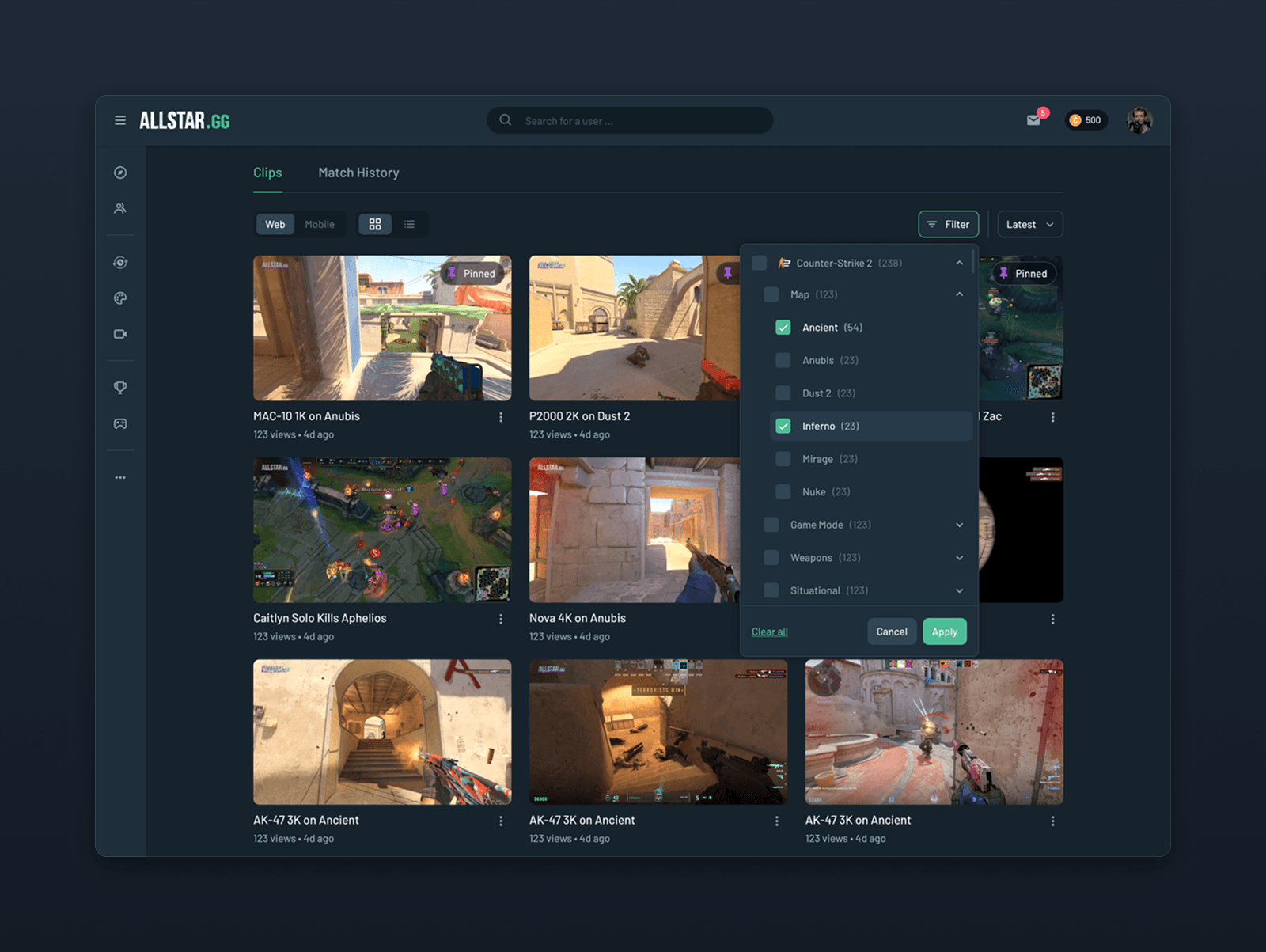The height and width of the screenshot is (952, 1266).
Task: Open the compass discover icon in sidebar
Action: click(120, 173)
